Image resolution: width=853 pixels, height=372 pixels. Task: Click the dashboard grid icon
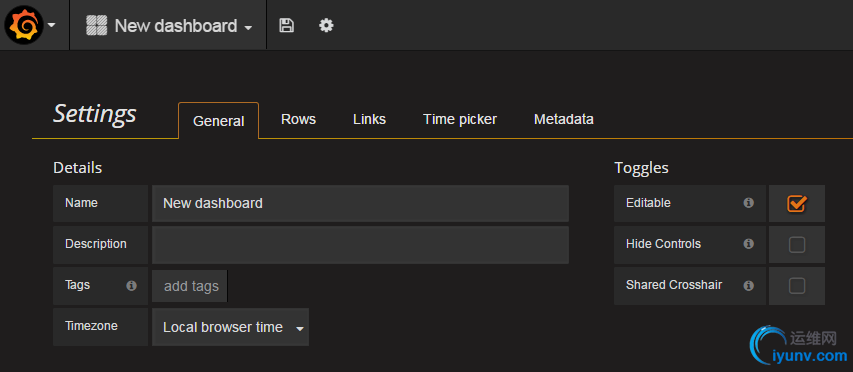click(97, 26)
